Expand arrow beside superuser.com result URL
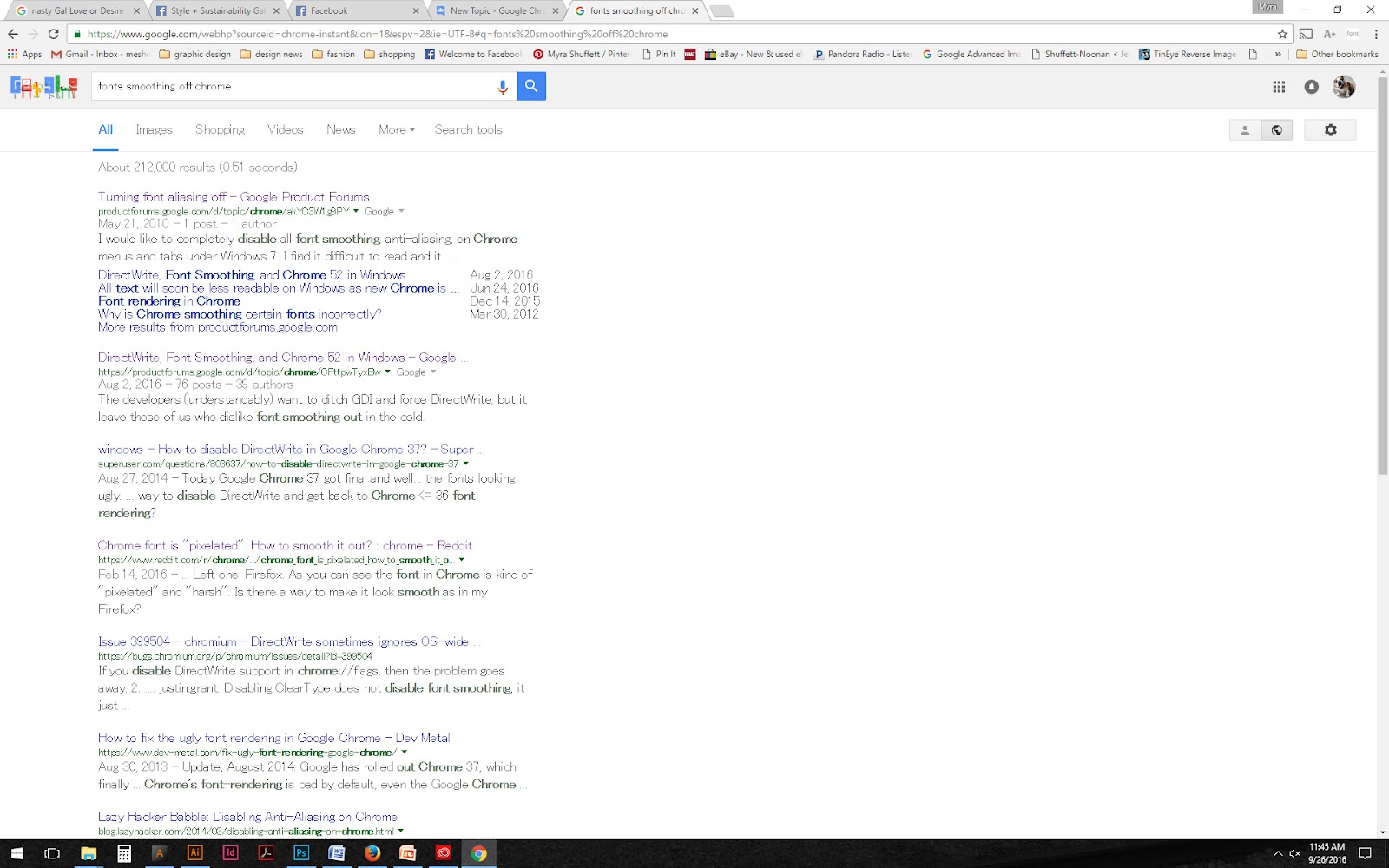 466,464
